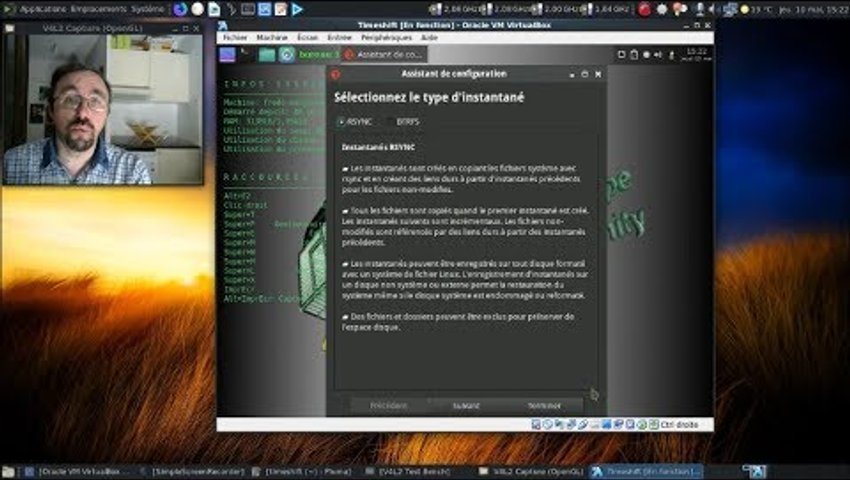Screen dimensions: 850x480
Task: Open the document editor launcher in top panel
Action: (214, 9)
